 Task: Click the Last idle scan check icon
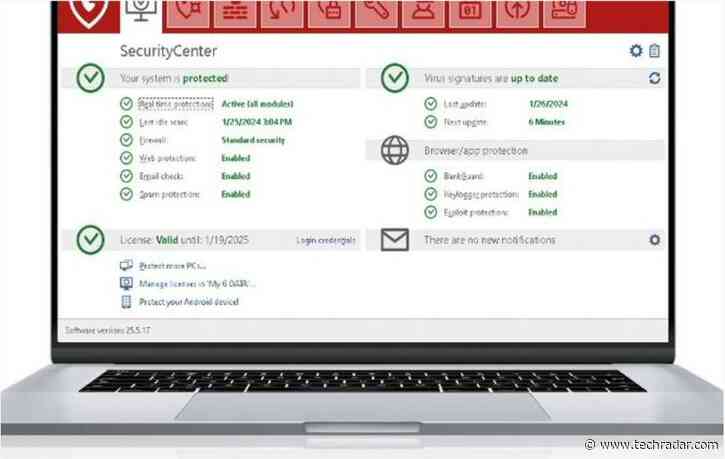[126, 122]
